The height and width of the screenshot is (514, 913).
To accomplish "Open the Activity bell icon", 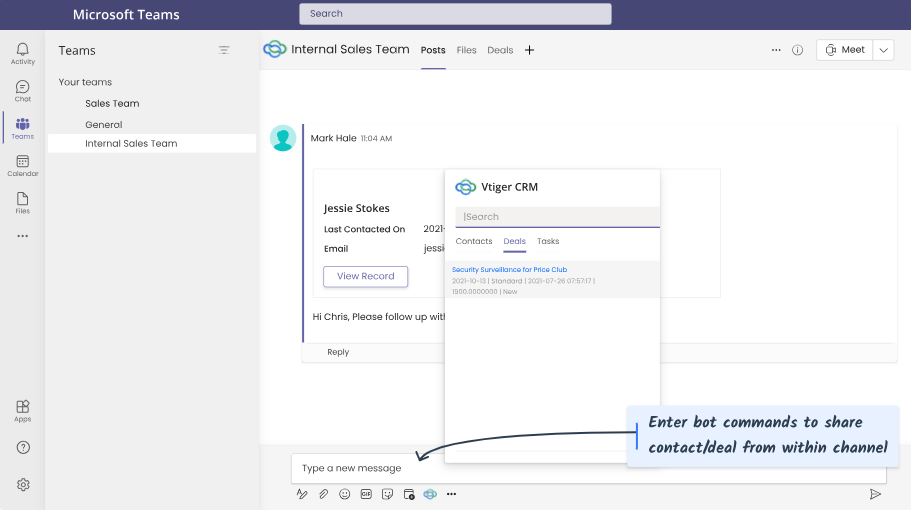I will [x=23, y=53].
